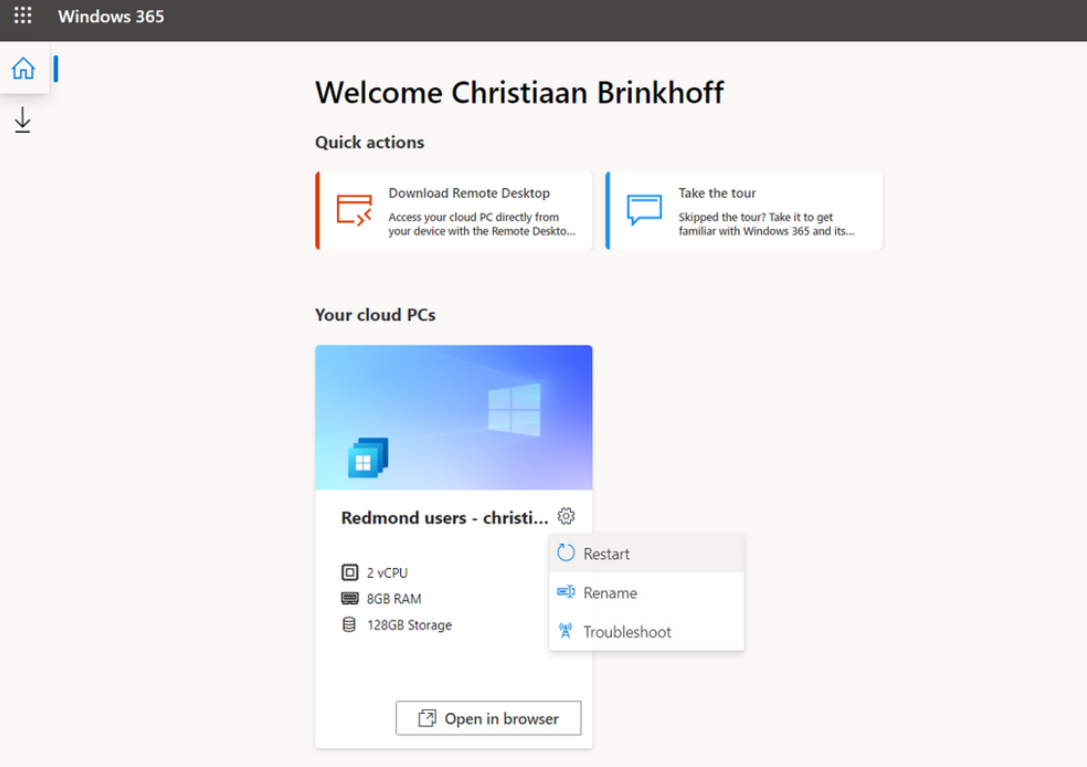Click the Troubleshoot antenna icon
This screenshot has width=1087, height=767.
566,632
